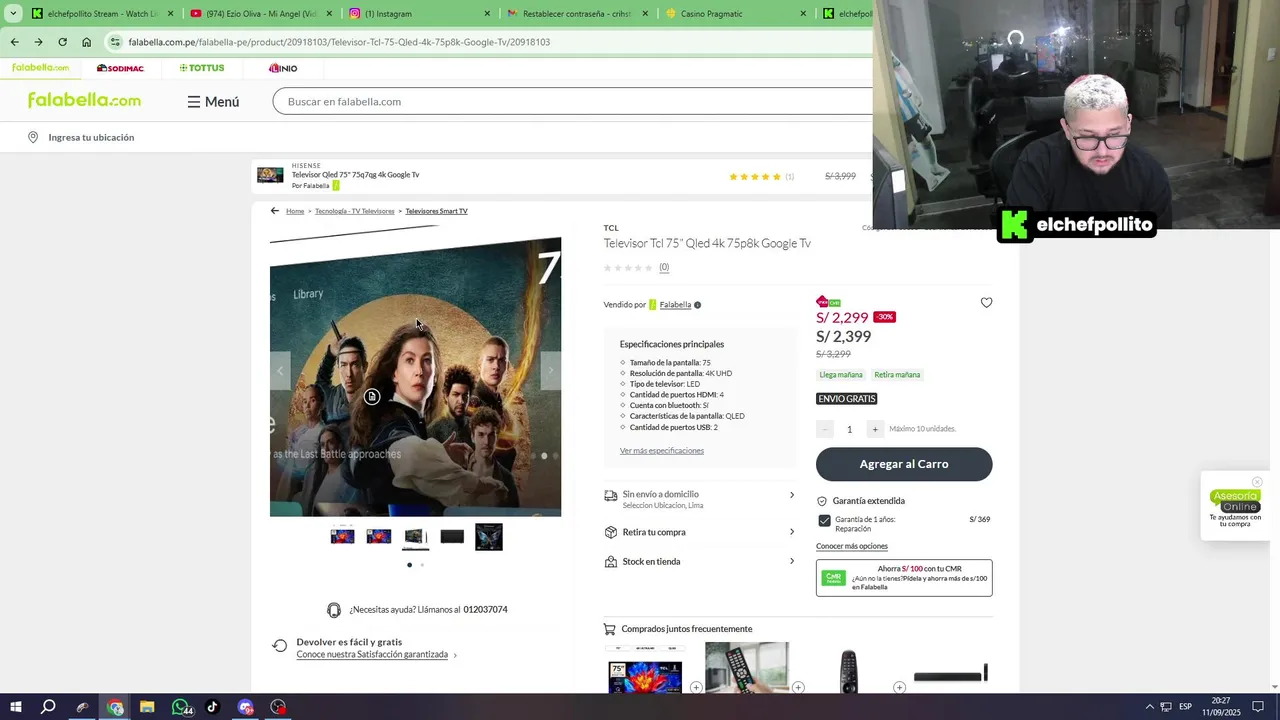Viewport: 1280px width, 720px height.
Task: Click the info icon beside the Falabella seller
Action: 698,305
